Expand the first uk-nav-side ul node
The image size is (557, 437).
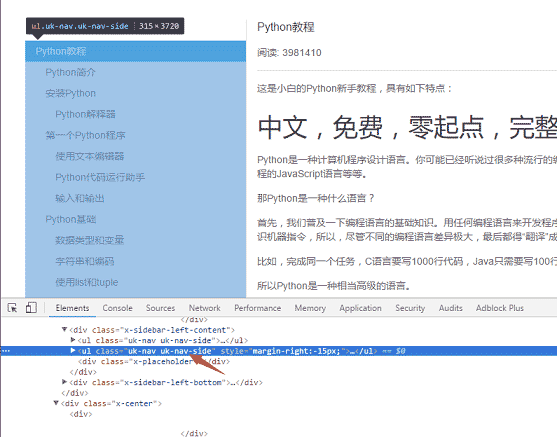[x=73, y=340]
